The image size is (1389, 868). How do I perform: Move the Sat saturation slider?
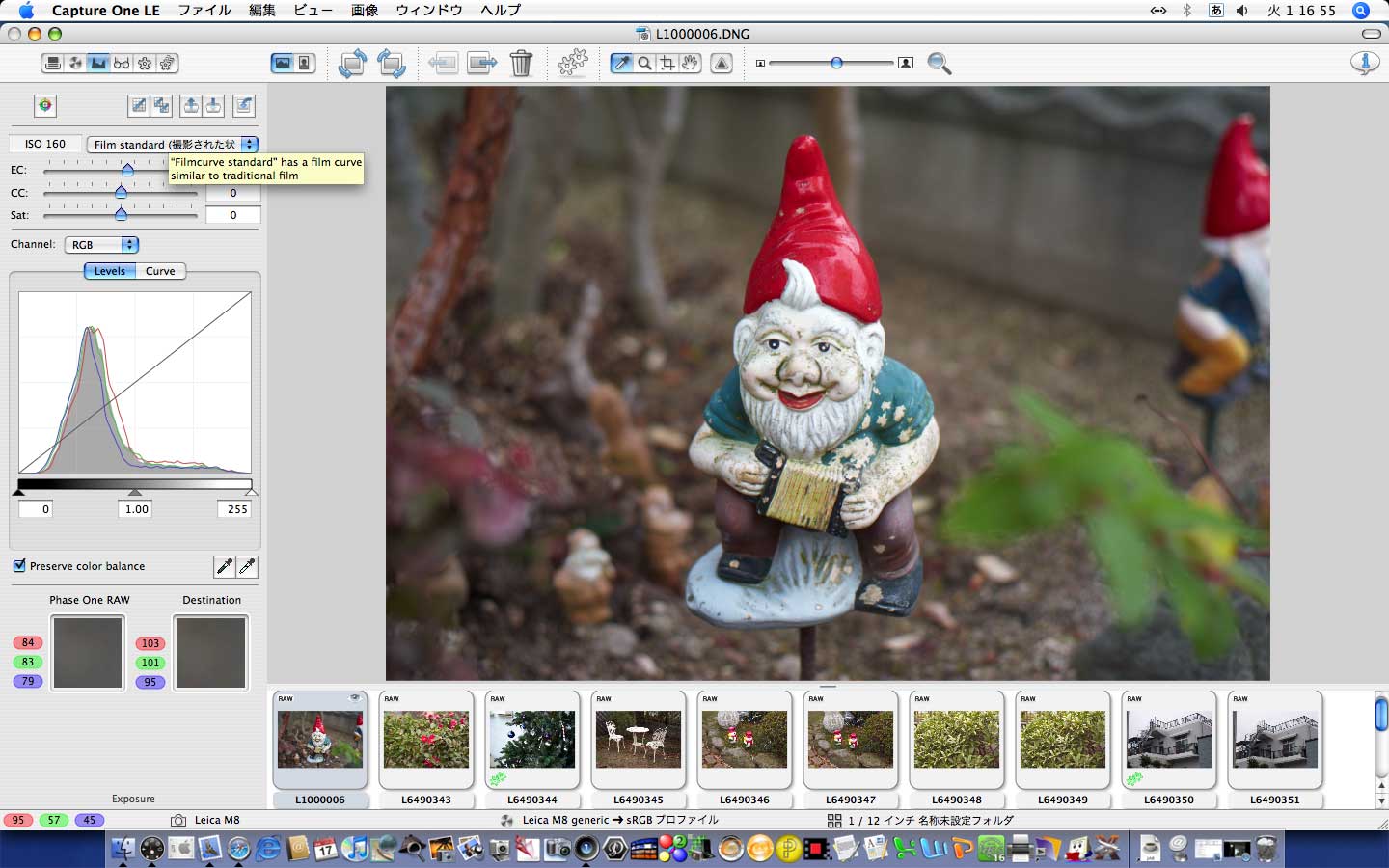(121, 215)
